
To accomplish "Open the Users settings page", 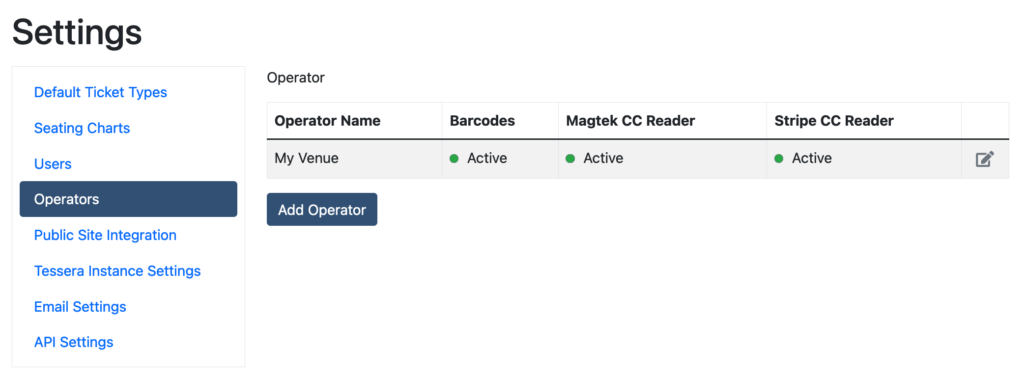I will [x=53, y=163].
